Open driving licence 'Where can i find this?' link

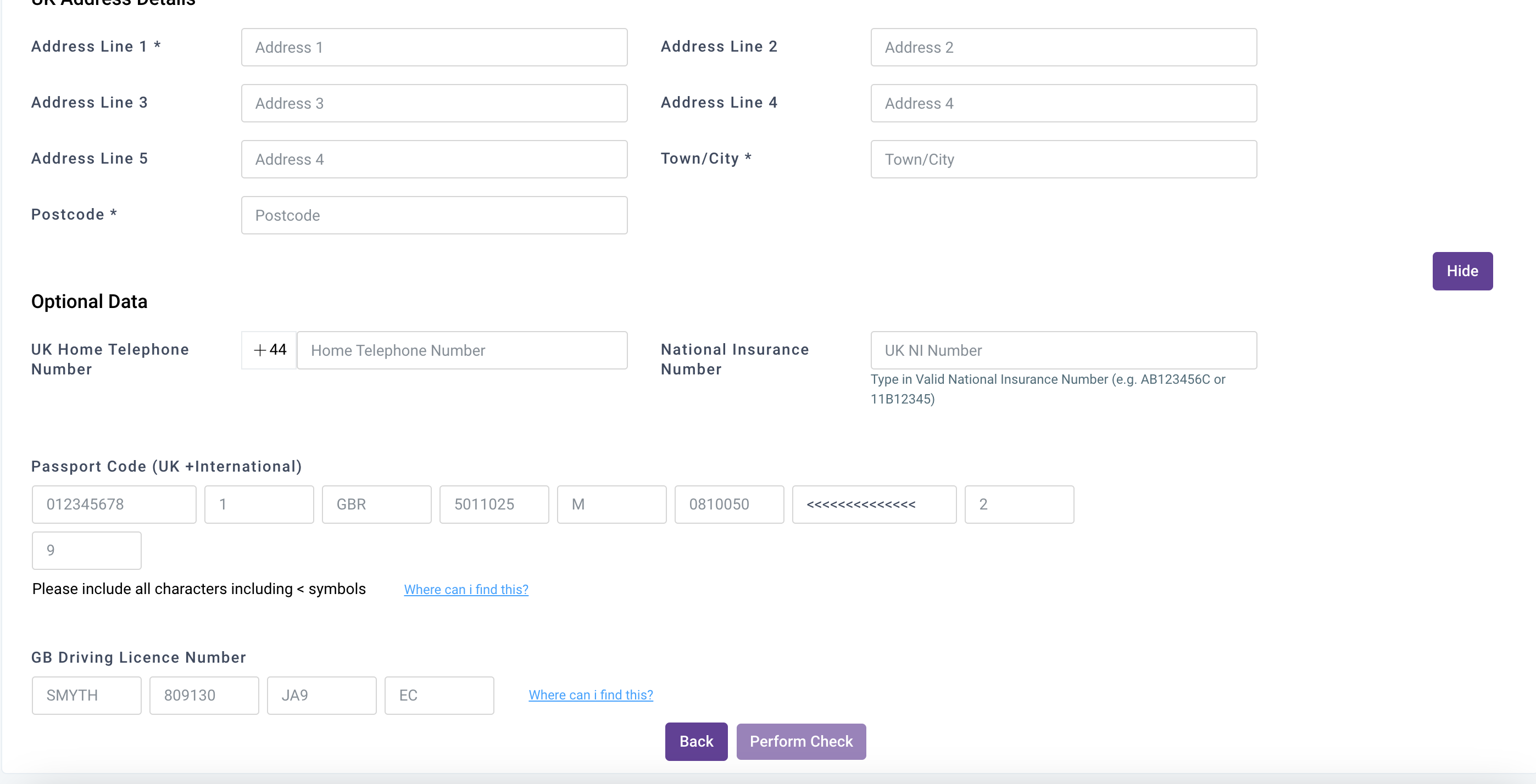click(x=591, y=695)
